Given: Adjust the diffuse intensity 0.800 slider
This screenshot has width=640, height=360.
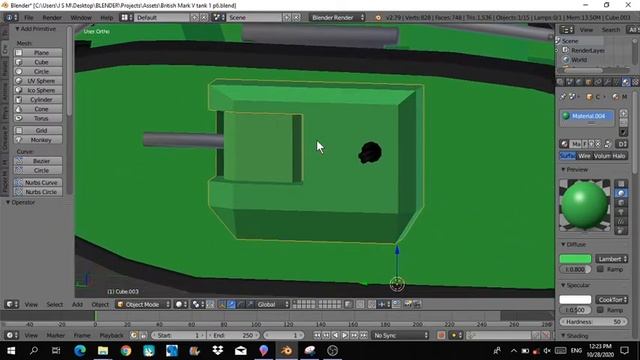Looking at the screenshot, I should point(575,269).
